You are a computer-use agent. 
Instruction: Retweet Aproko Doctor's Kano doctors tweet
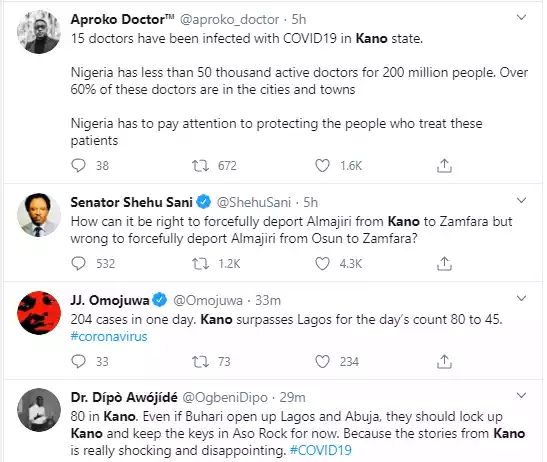pyautogui.click(x=201, y=165)
